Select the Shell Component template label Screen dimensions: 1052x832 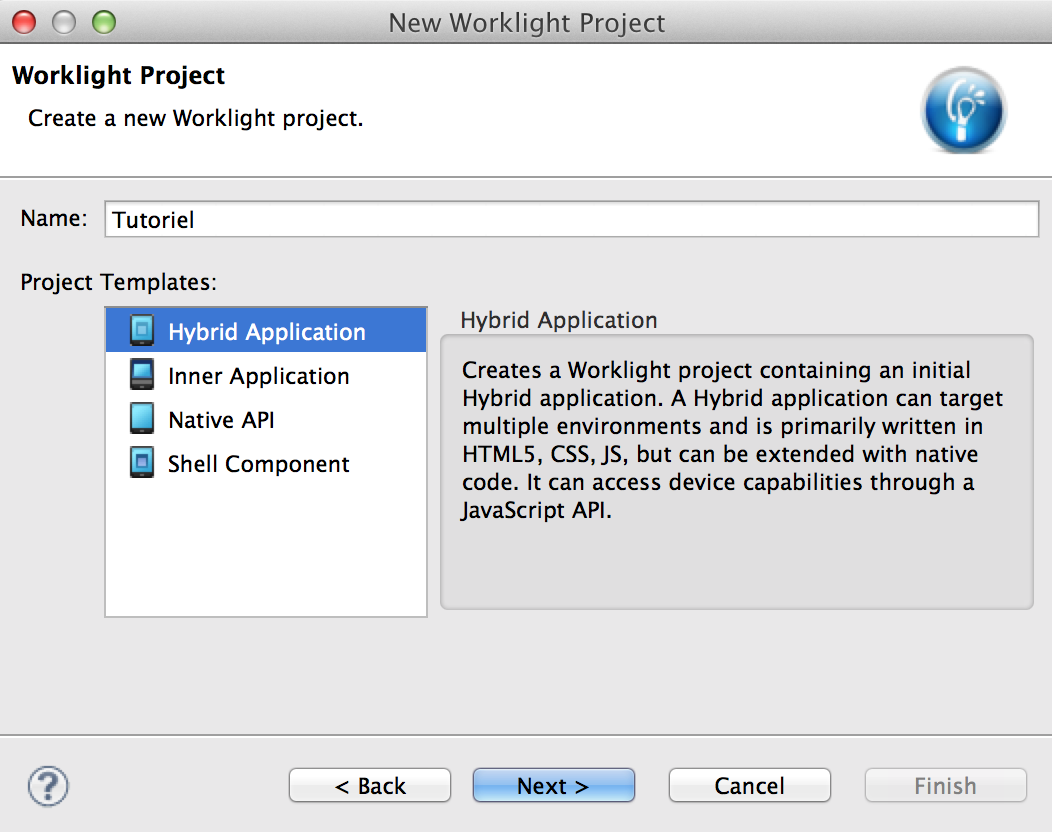[x=259, y=464]
